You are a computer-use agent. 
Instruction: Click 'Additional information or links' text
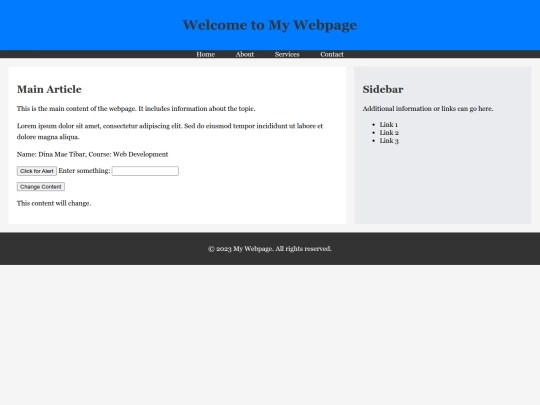click(428, 108)
